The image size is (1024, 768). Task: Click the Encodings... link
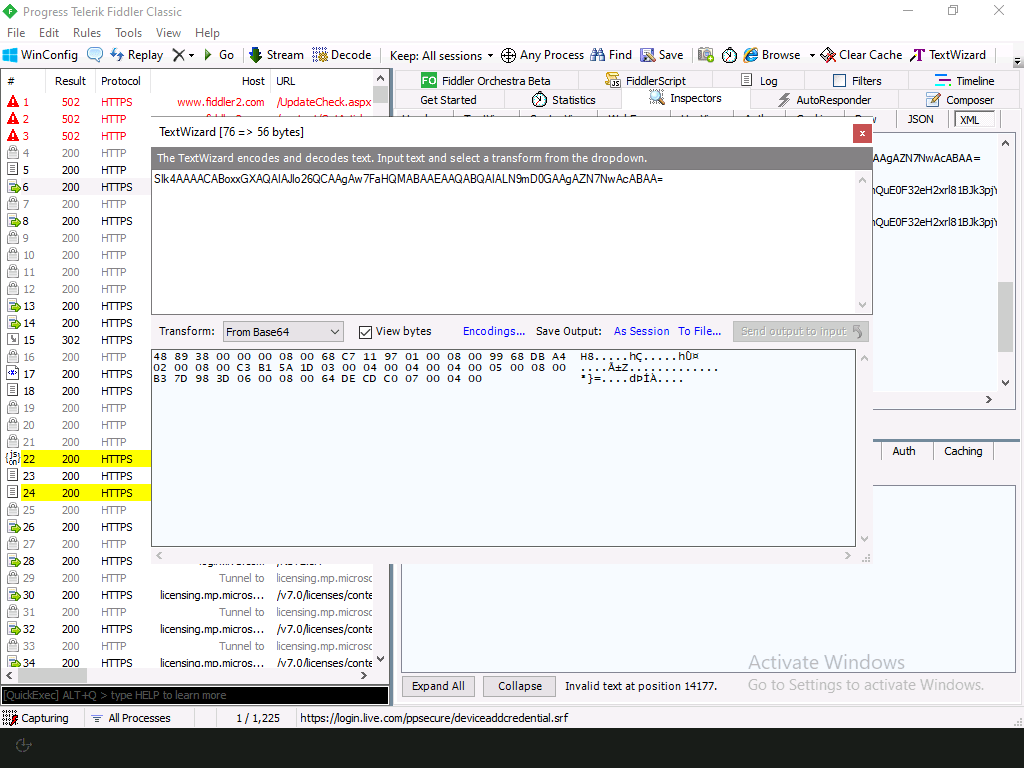[x=494, y=332]
